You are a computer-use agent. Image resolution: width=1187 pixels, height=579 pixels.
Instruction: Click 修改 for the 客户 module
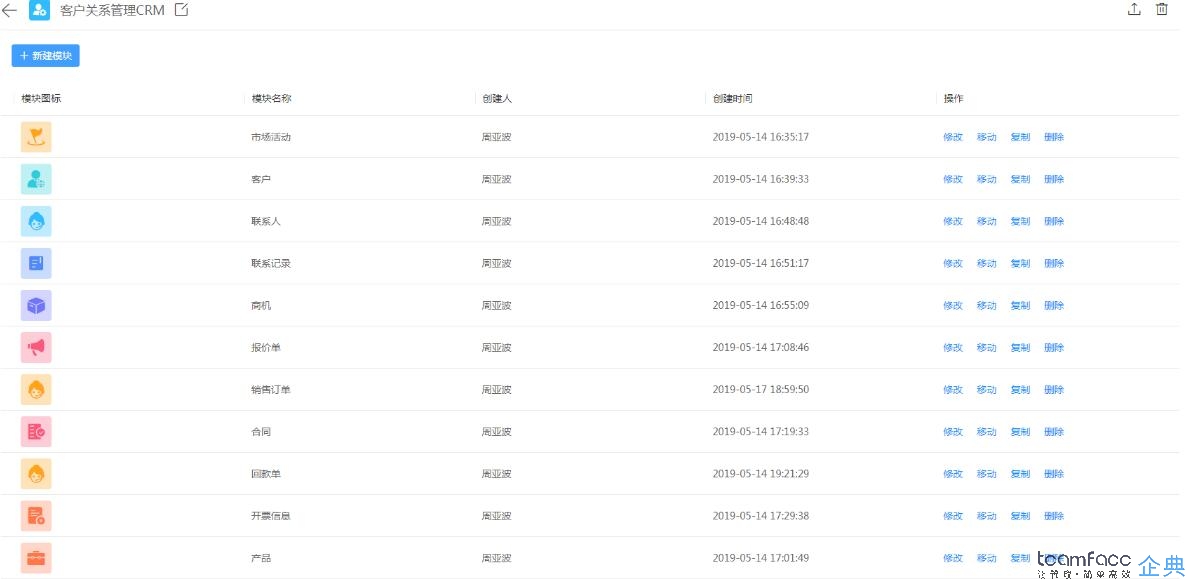pyautogui.click(x=953, y=179)
